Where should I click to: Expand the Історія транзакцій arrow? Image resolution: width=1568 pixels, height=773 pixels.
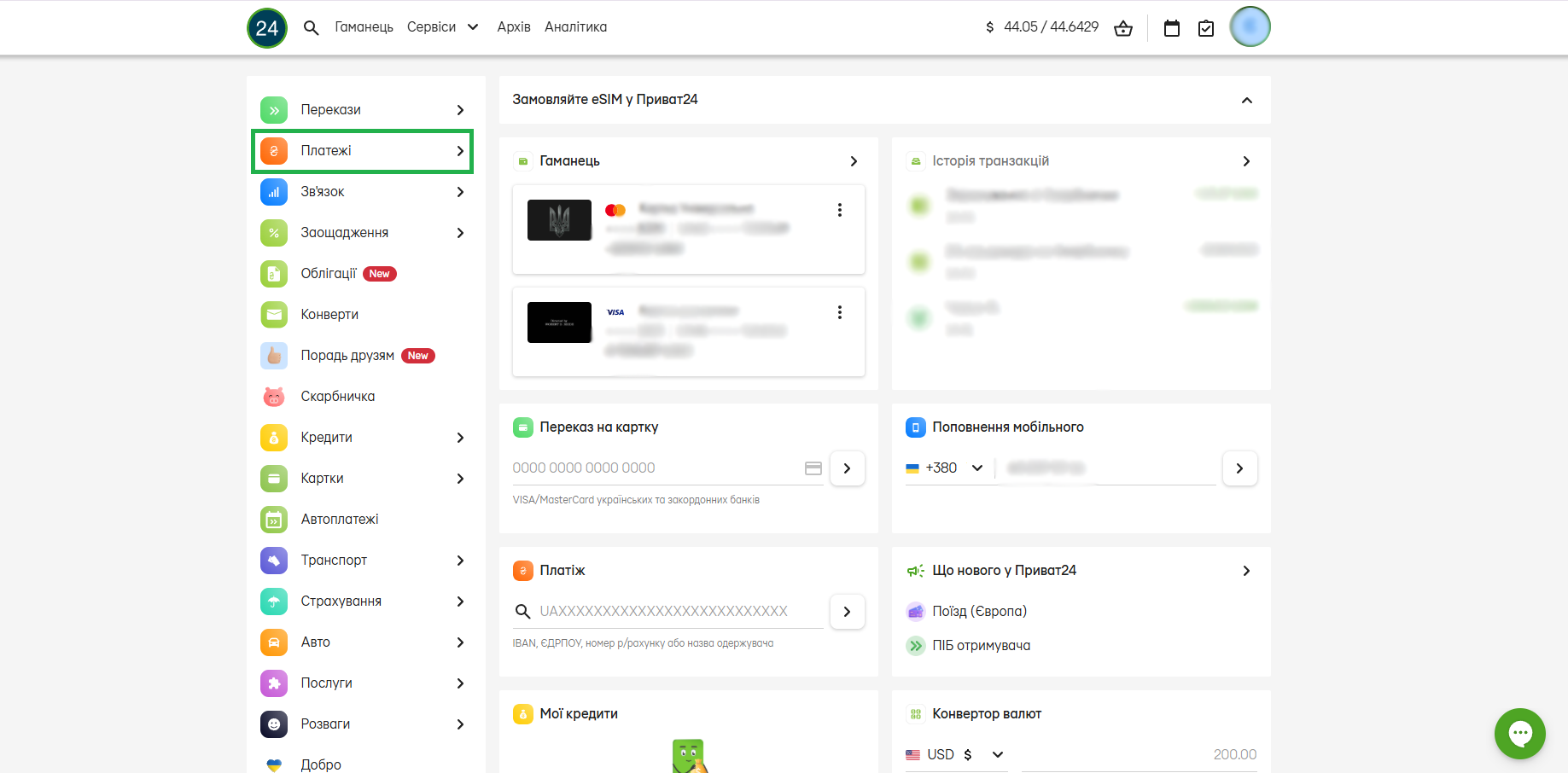click(1246, 161)
